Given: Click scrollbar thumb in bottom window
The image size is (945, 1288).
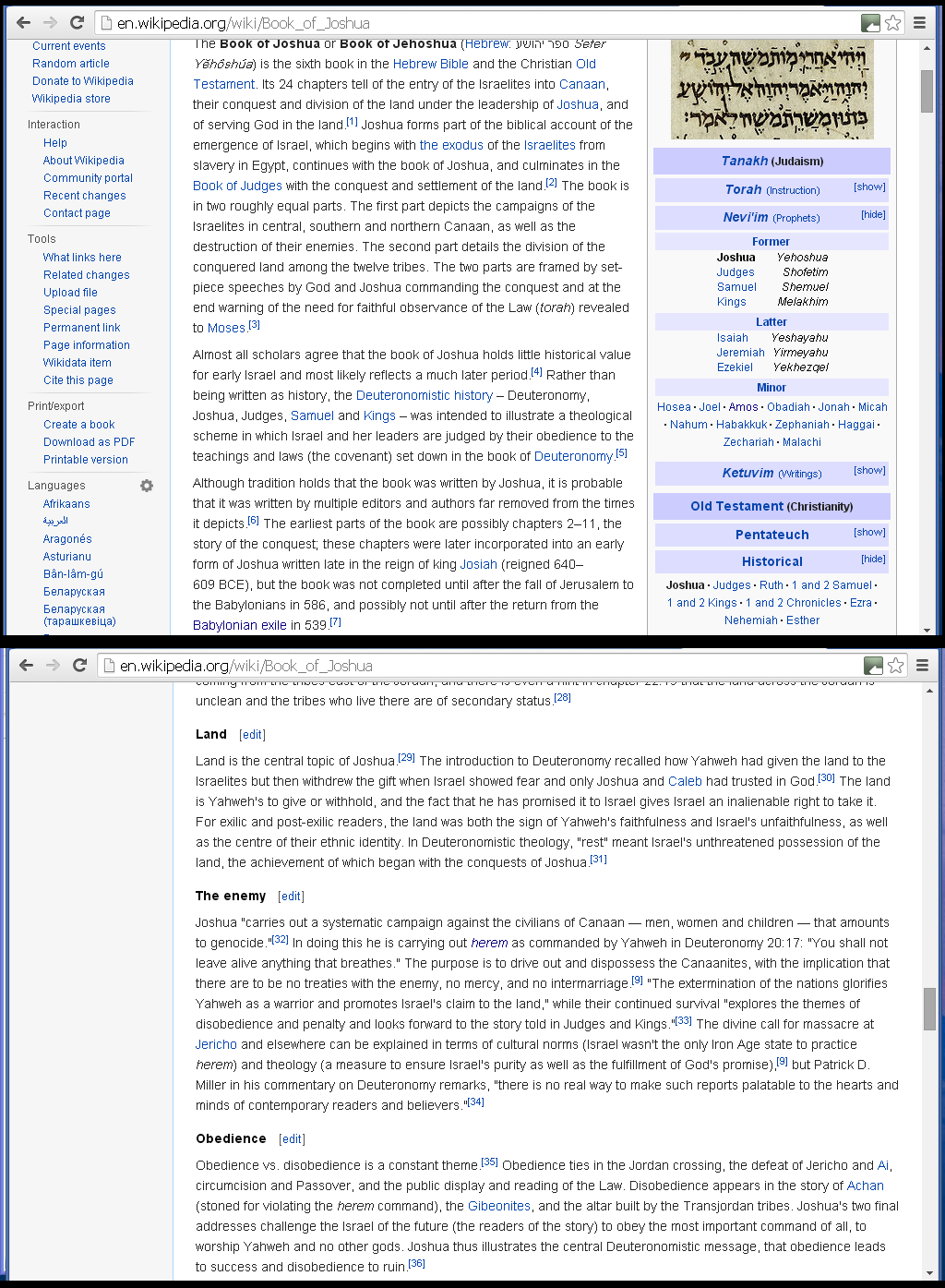Looking at the screenshot, I should (x=929, y=1008).
